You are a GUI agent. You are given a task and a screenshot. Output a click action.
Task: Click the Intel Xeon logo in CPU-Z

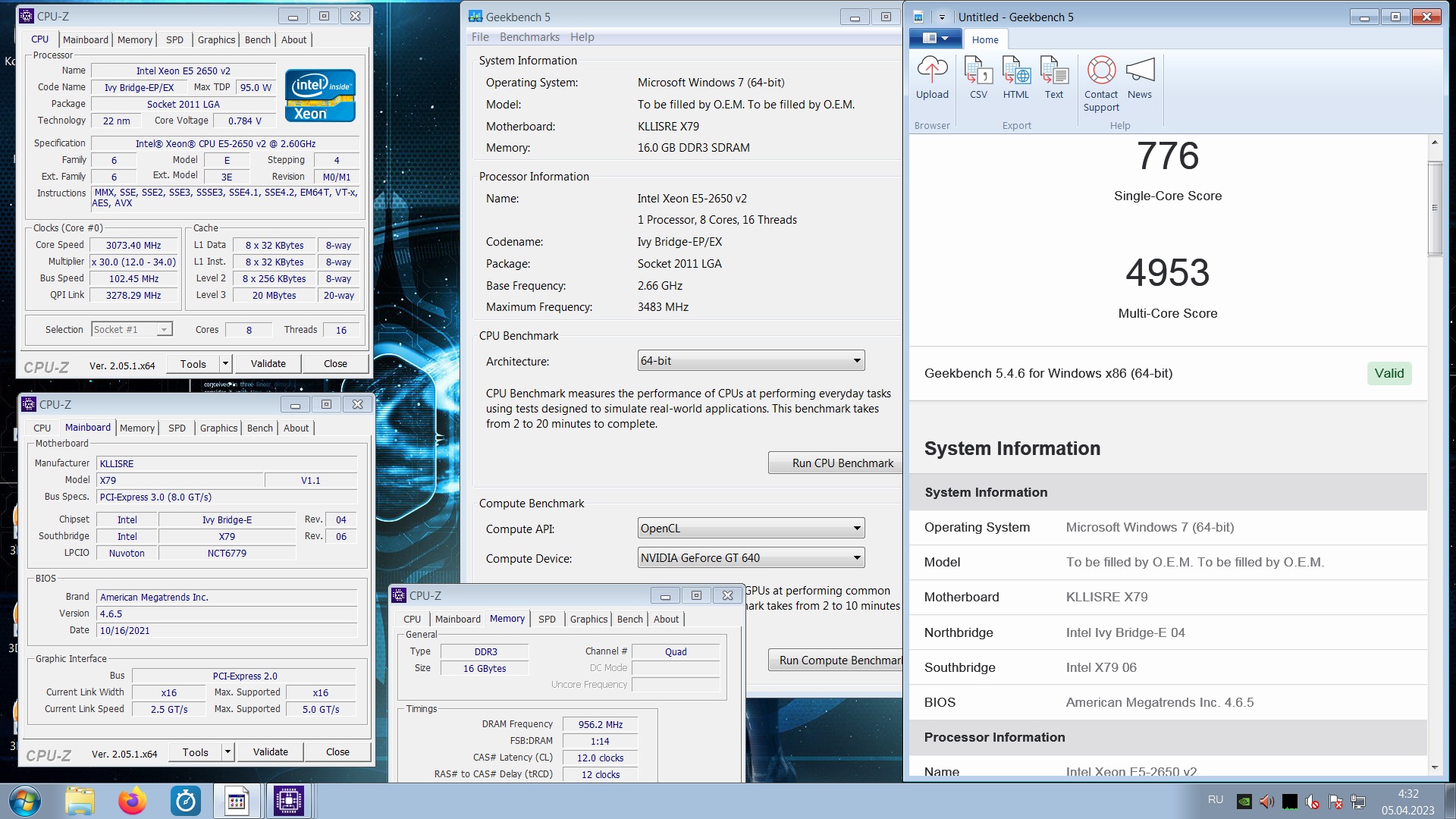pos(320,95)
